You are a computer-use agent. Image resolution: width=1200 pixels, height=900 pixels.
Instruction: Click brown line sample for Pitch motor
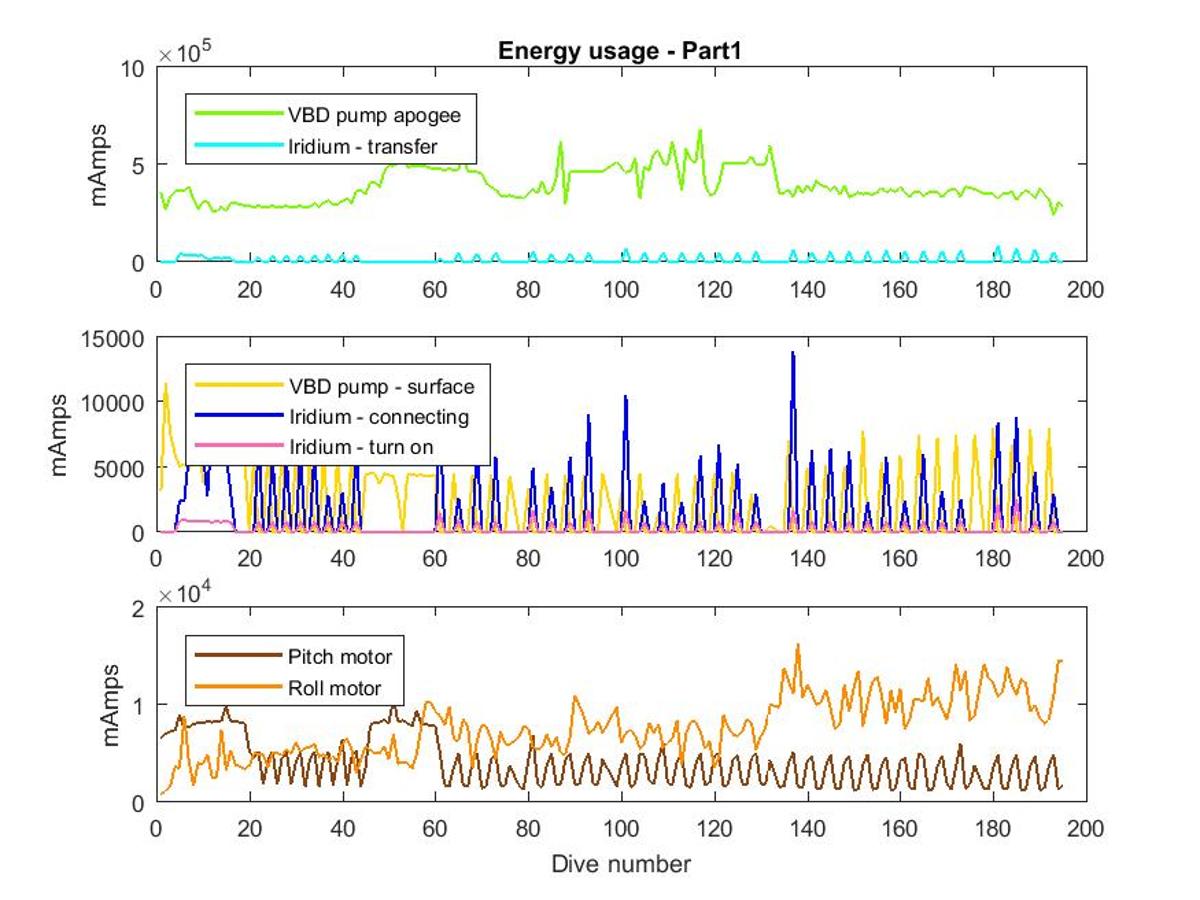(x=238, y=657)
